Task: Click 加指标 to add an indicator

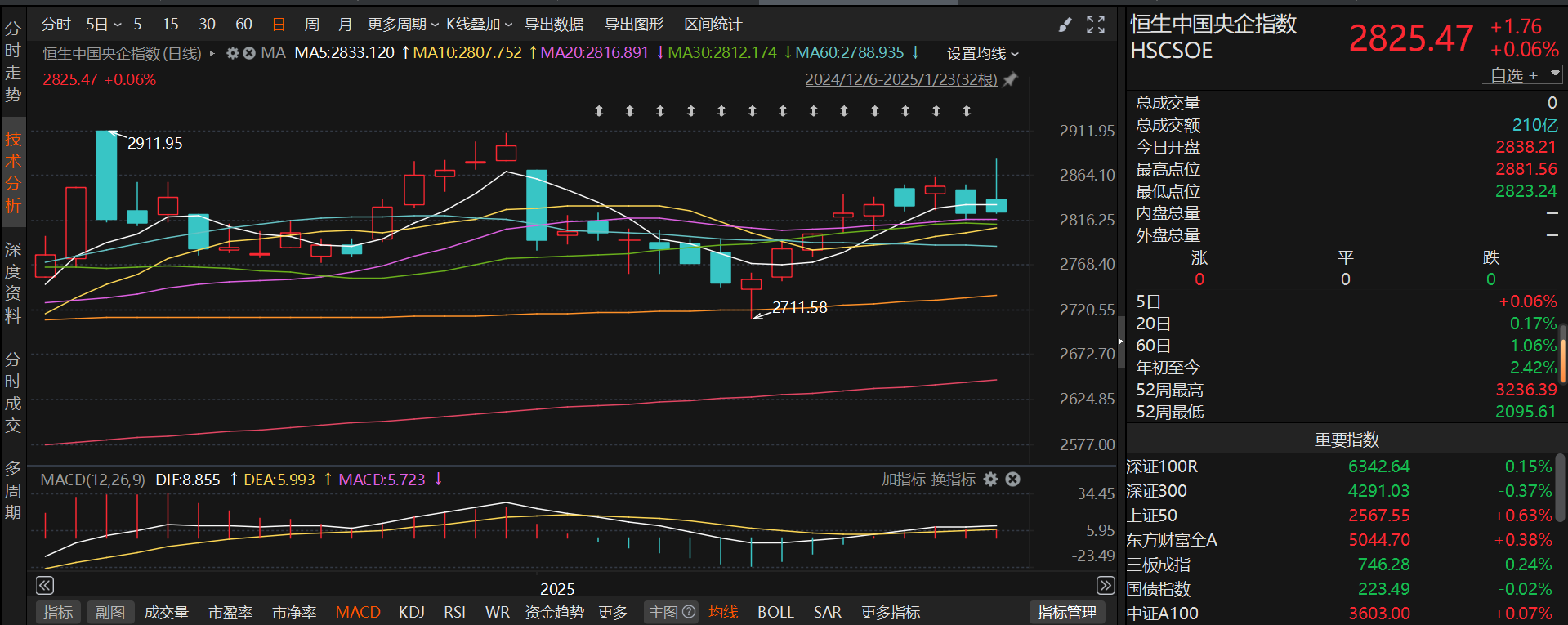Action: tap(903, 480)
